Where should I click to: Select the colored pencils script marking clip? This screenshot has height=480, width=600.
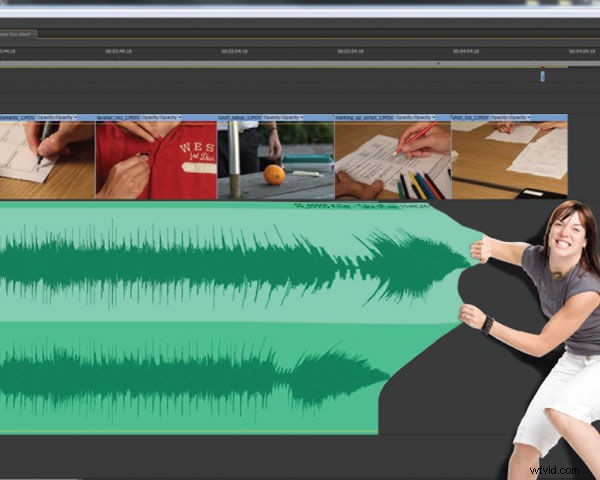[x=393, y=160]
